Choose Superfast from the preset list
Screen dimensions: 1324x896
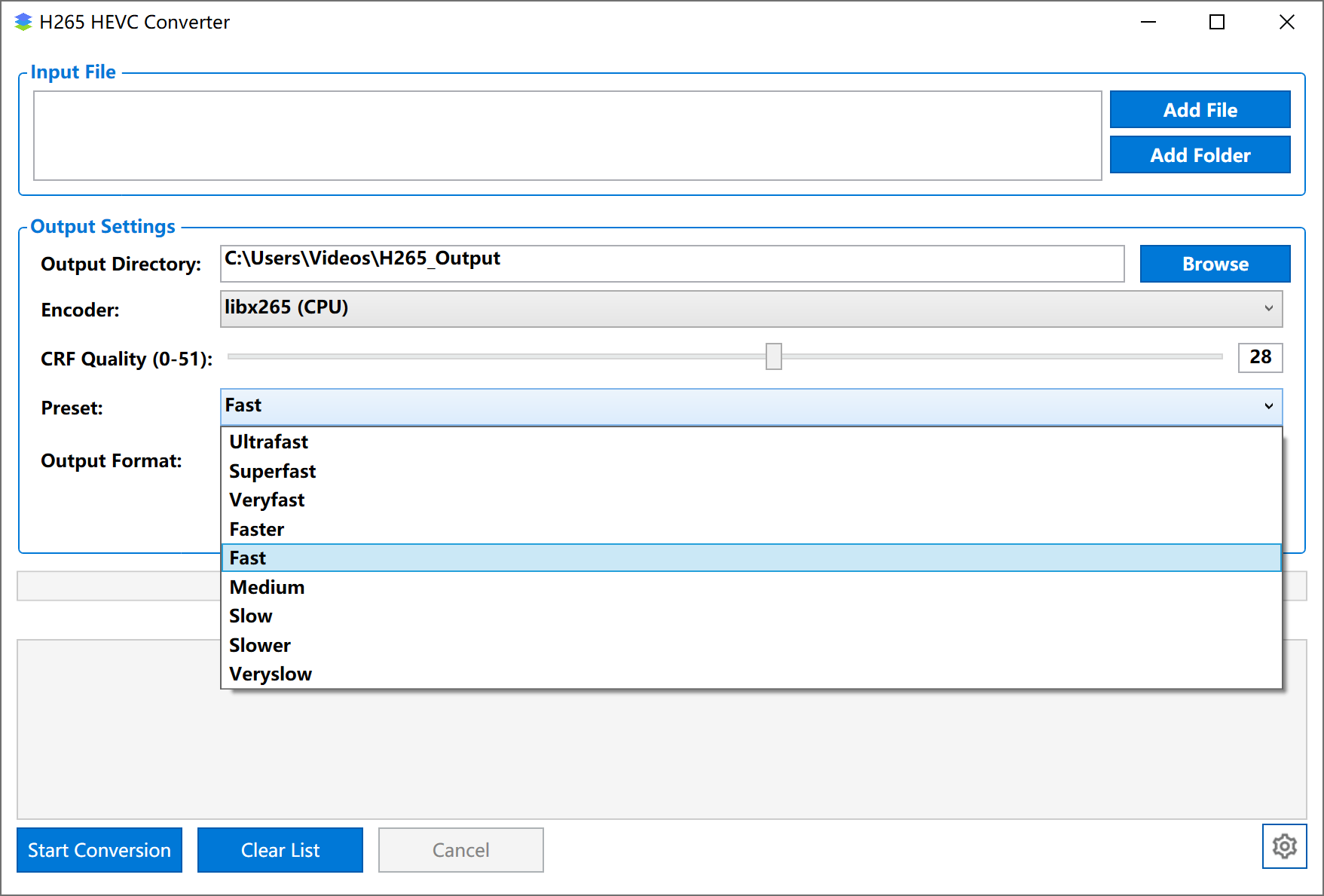click(x=272, y=471)
